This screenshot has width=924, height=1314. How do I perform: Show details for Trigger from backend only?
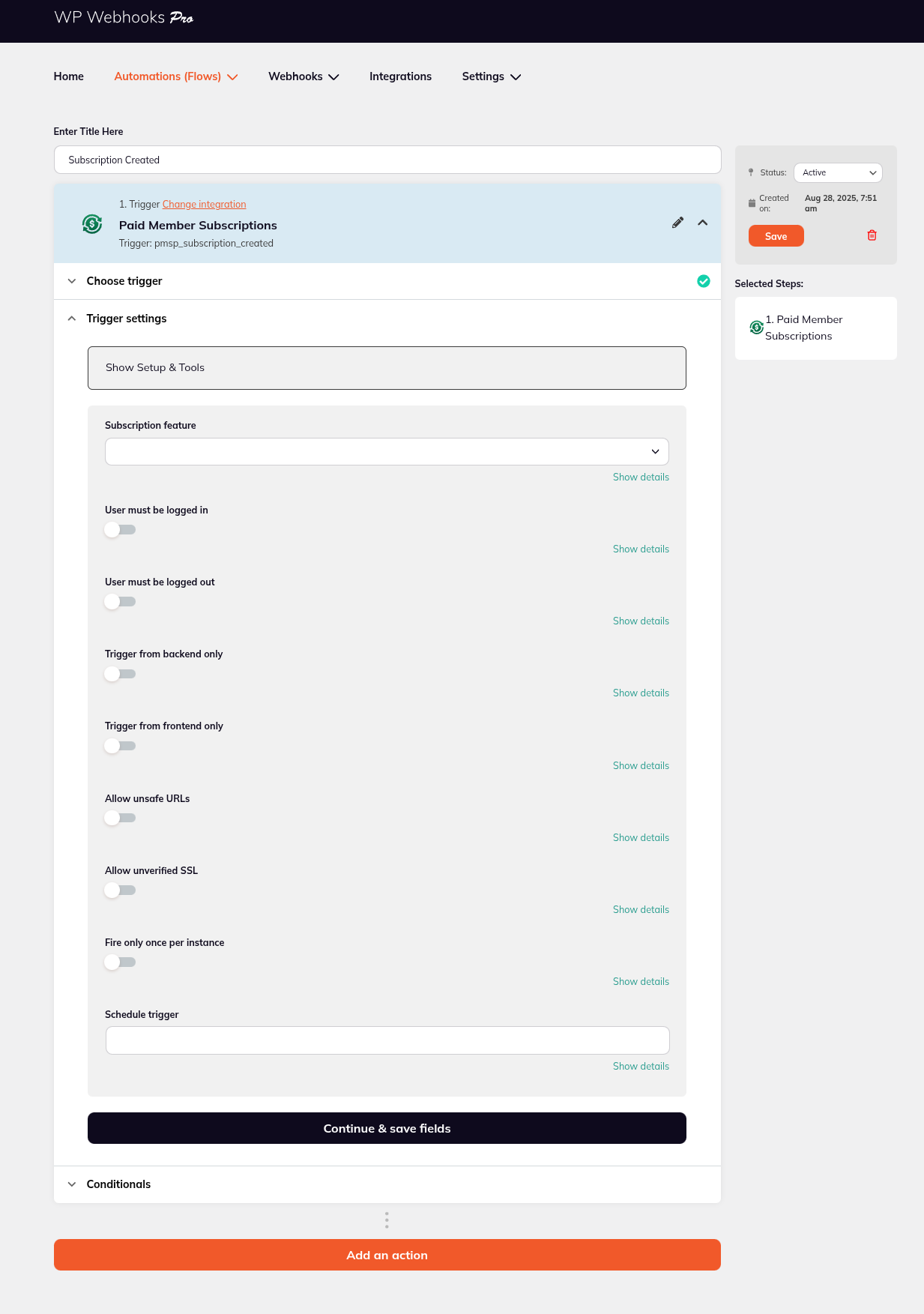pos(641,693)
